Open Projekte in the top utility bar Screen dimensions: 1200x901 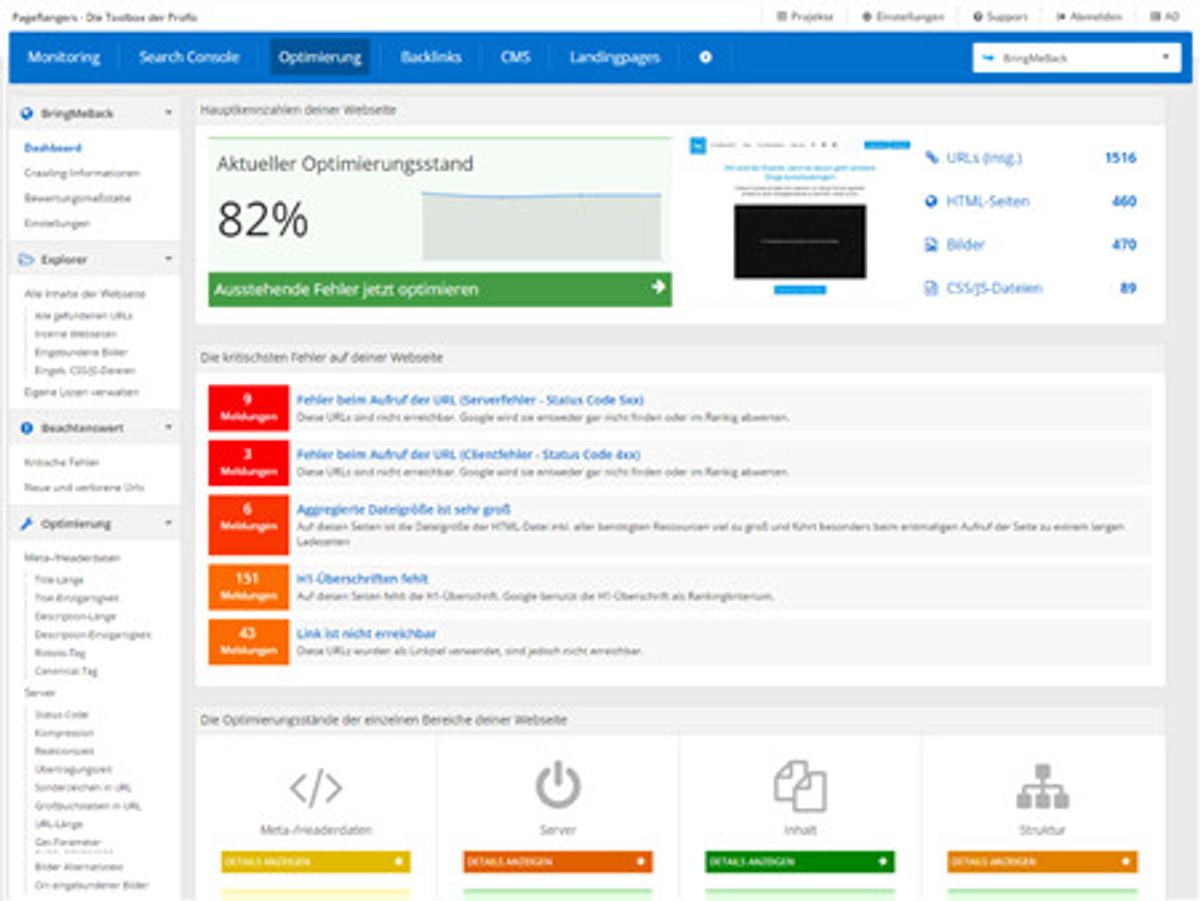click(x=804, y=17)
